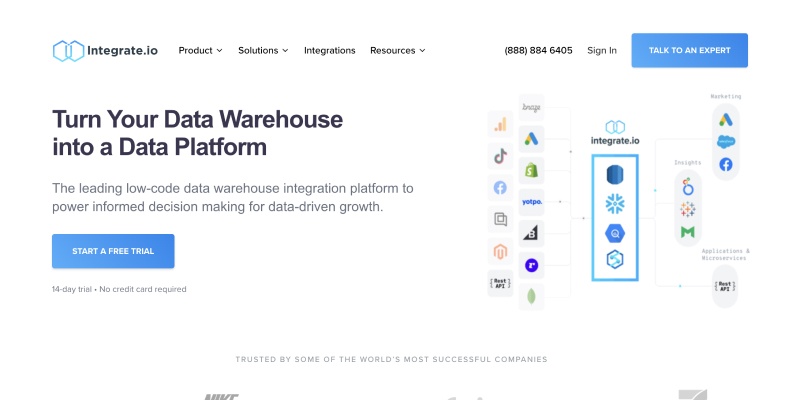Click the Shopify bag icon
The image size is (800, 400).
pyautogui.click(x=531, y=170)
